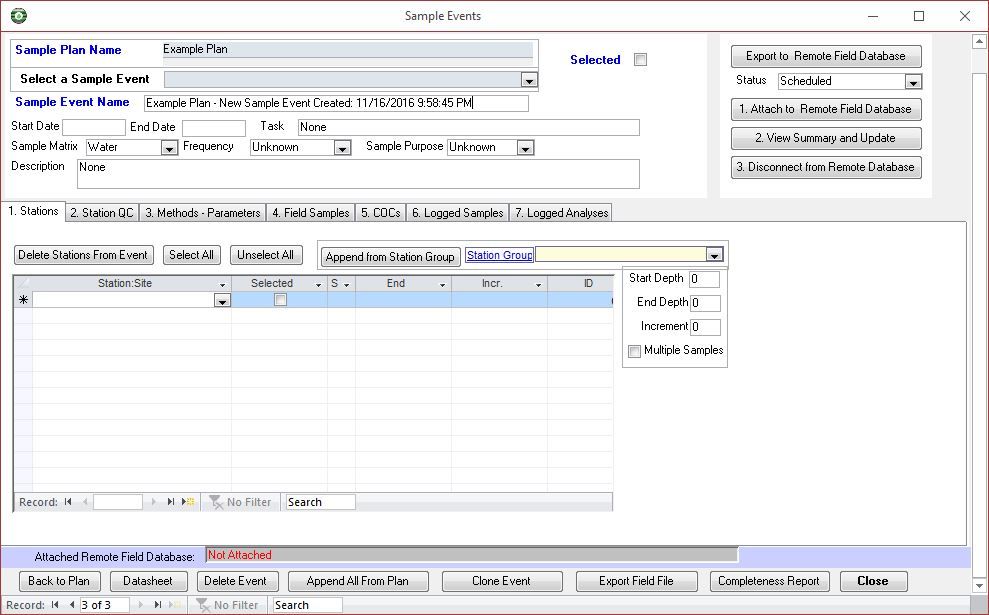Expand the Status dropdown showing Scheduled
This screenshot has width=989, height=615.
pos(913,82)
